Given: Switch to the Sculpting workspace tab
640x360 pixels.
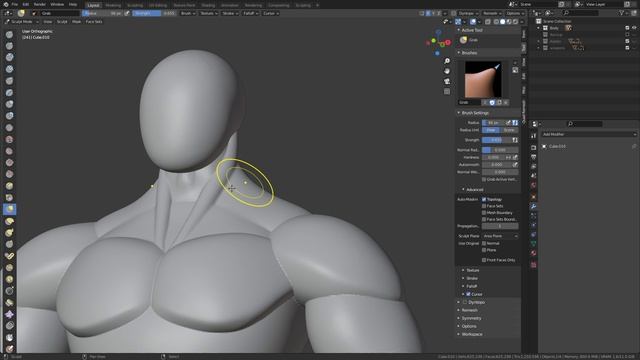Looking at the screenshot, I should (x=135, y=5).
